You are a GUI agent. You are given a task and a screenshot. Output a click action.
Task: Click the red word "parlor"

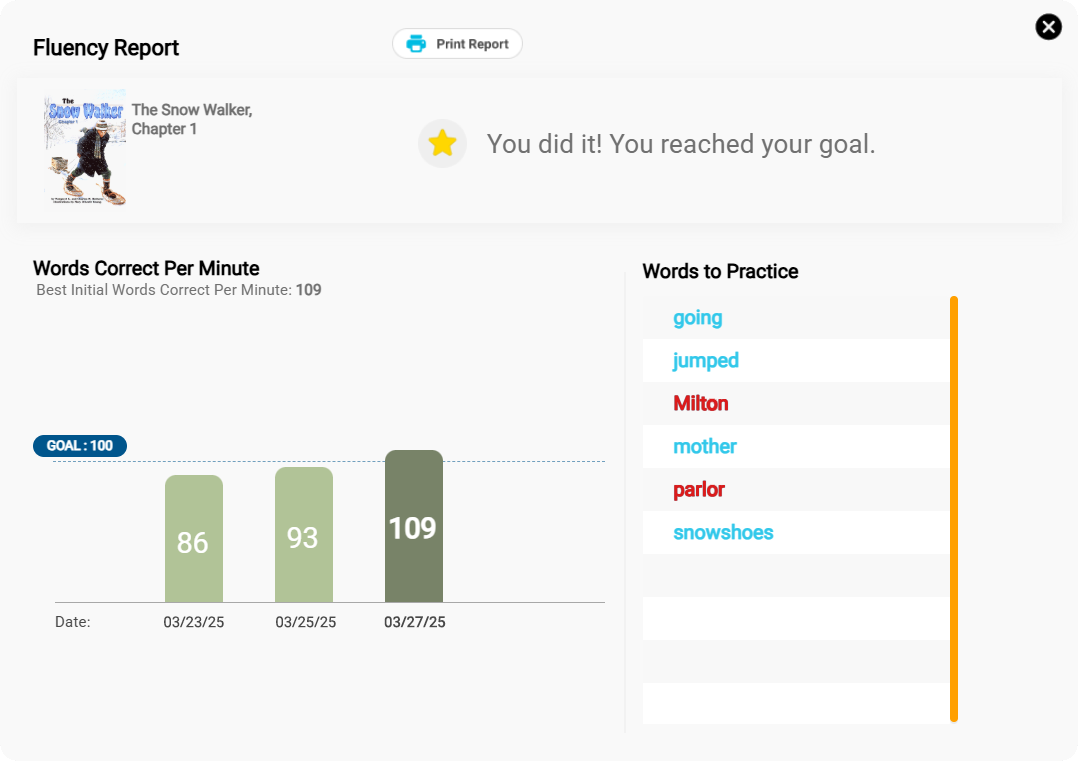pos(698,490)
